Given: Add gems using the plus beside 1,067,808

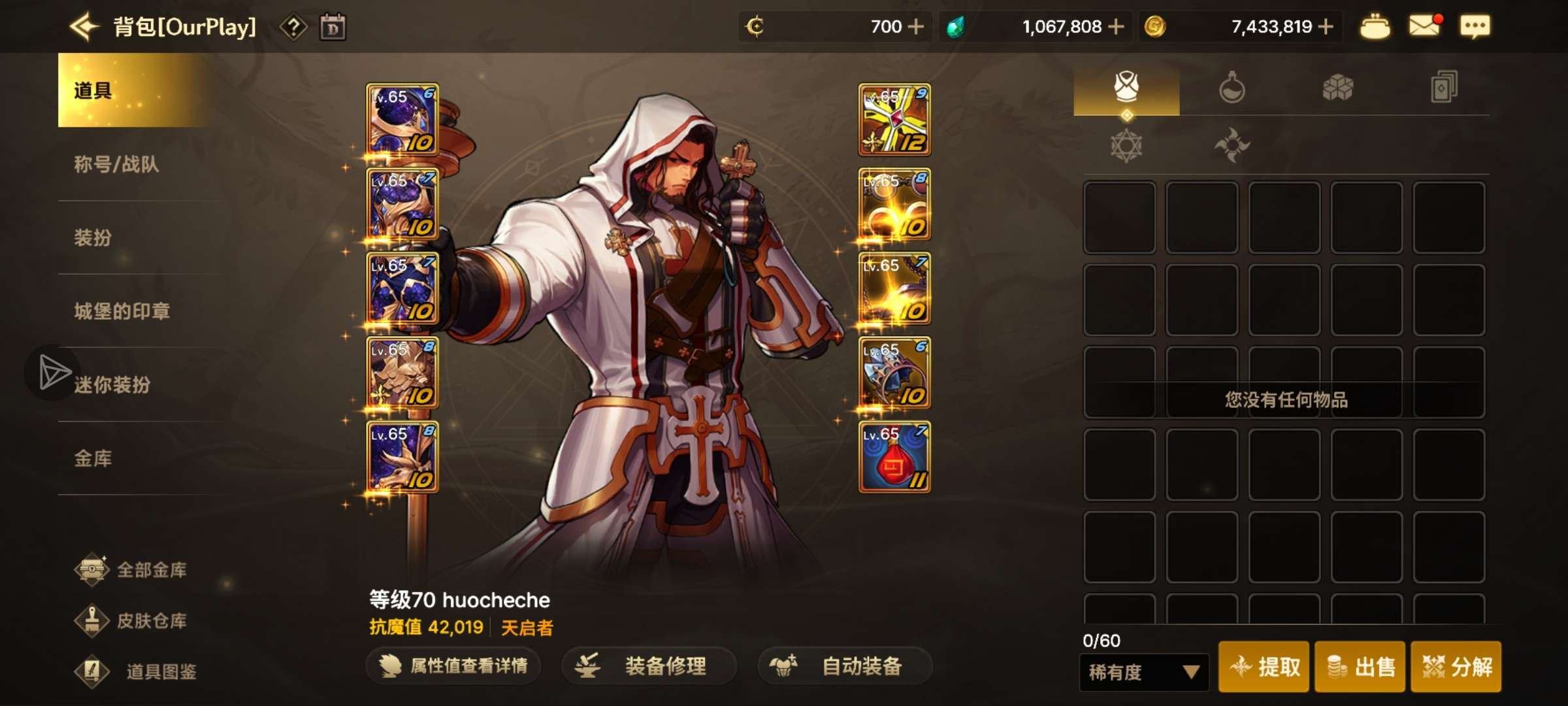Looking at the screenshot, I should click(1117, 27).
